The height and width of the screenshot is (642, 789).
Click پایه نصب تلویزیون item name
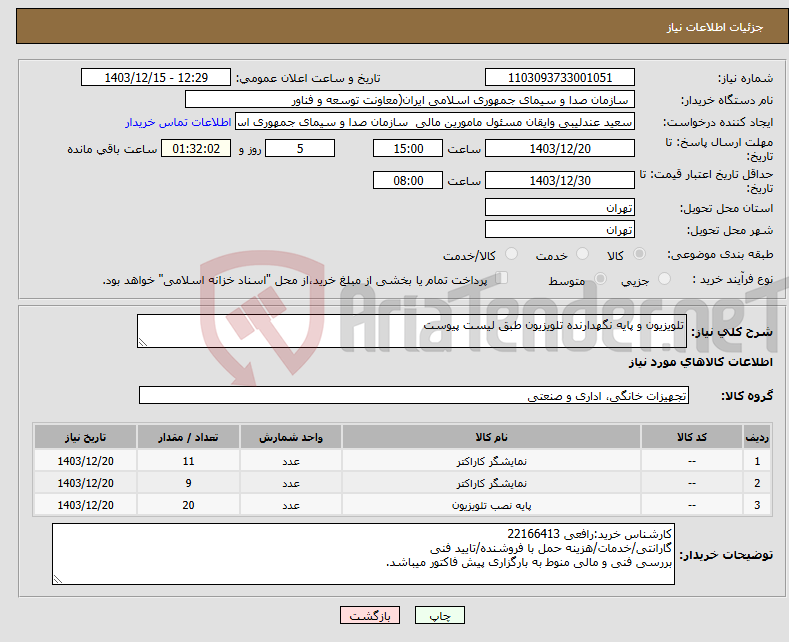(x=492, y=505)
